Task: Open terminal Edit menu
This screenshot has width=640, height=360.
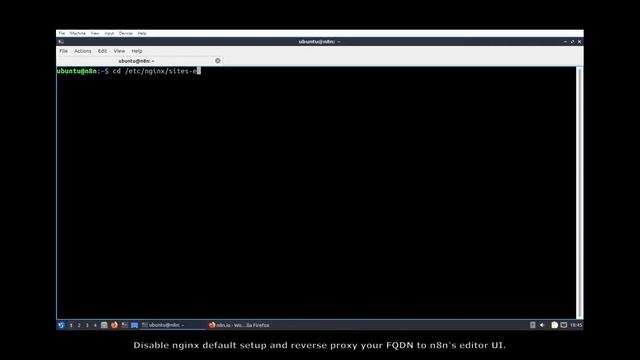Action: click(102, 51)
